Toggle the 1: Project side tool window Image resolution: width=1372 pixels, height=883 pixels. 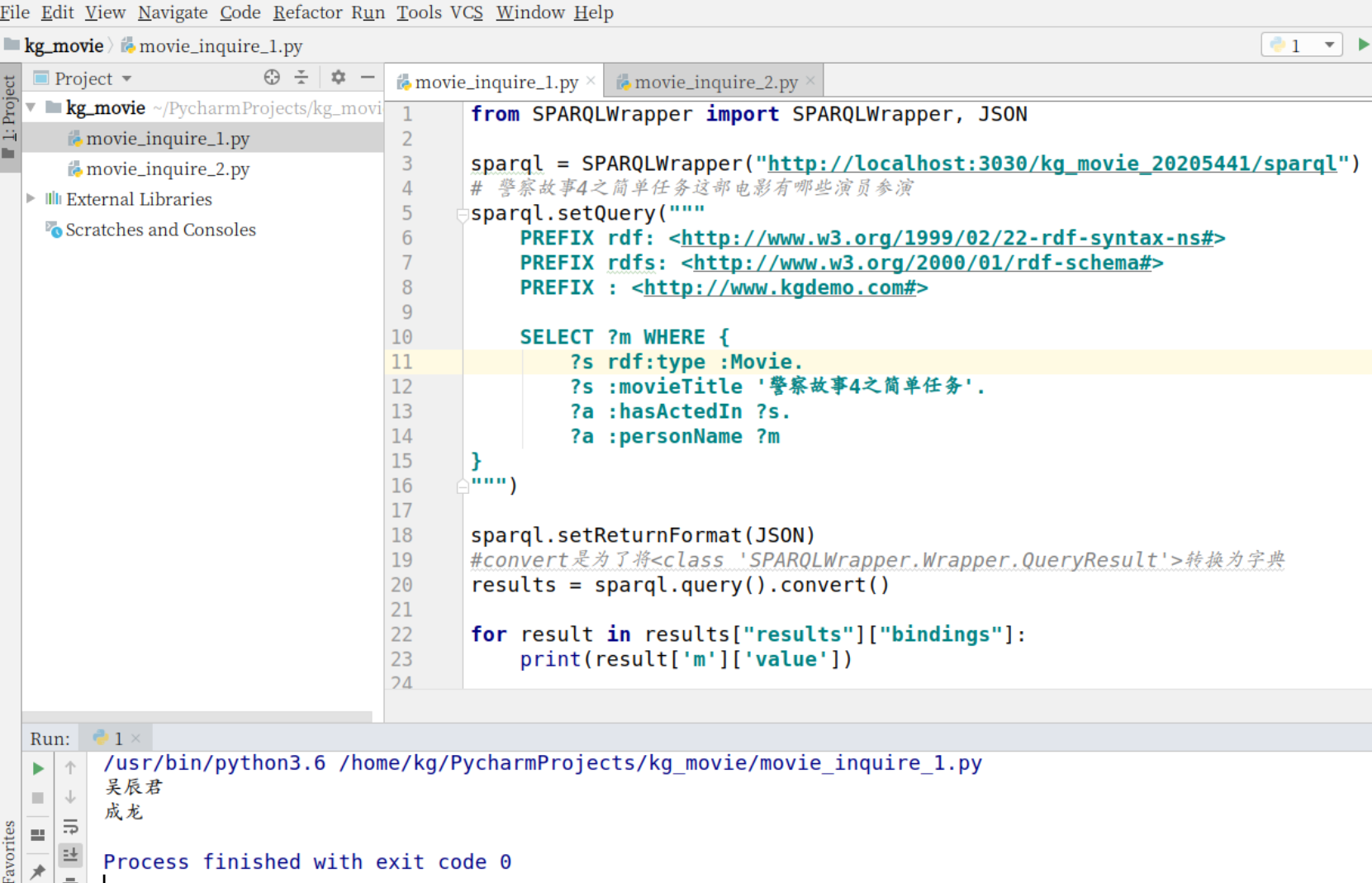pyautogui.click(x=9, y=117)
